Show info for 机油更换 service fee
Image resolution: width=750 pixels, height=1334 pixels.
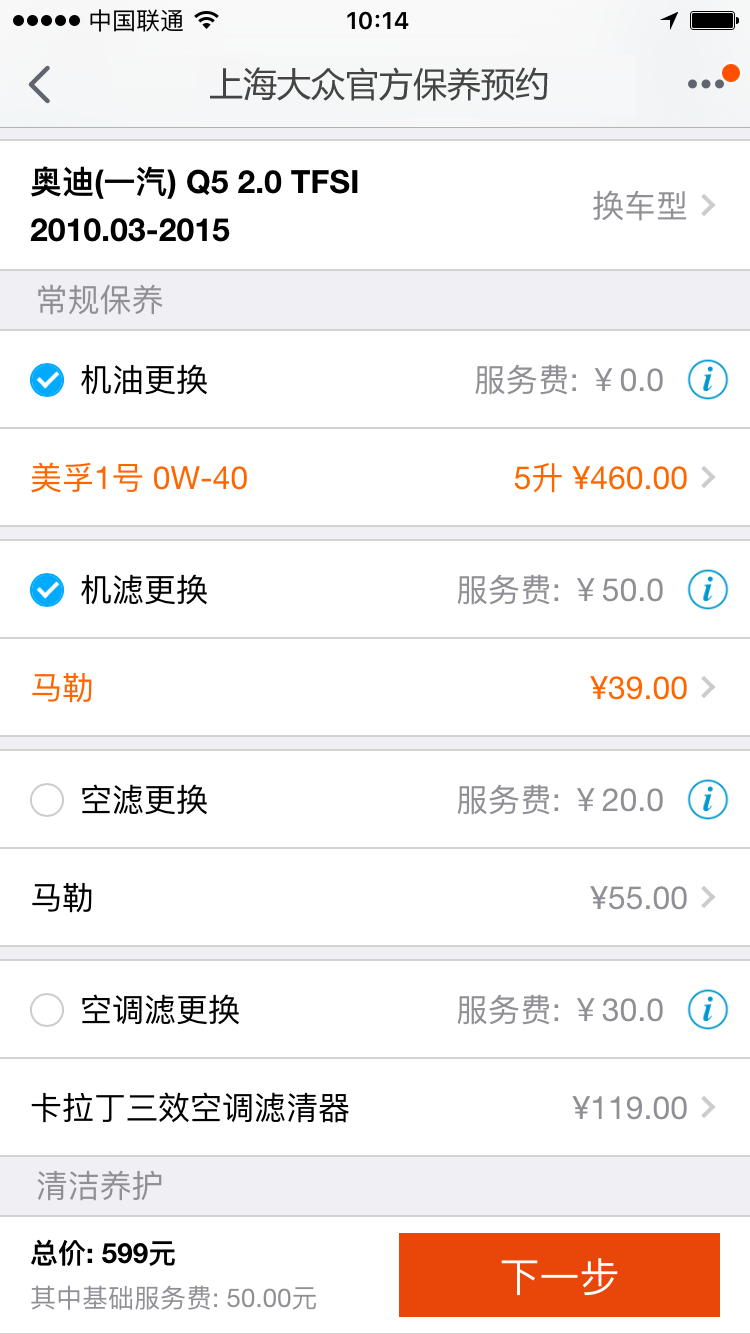tap(707, 380)
